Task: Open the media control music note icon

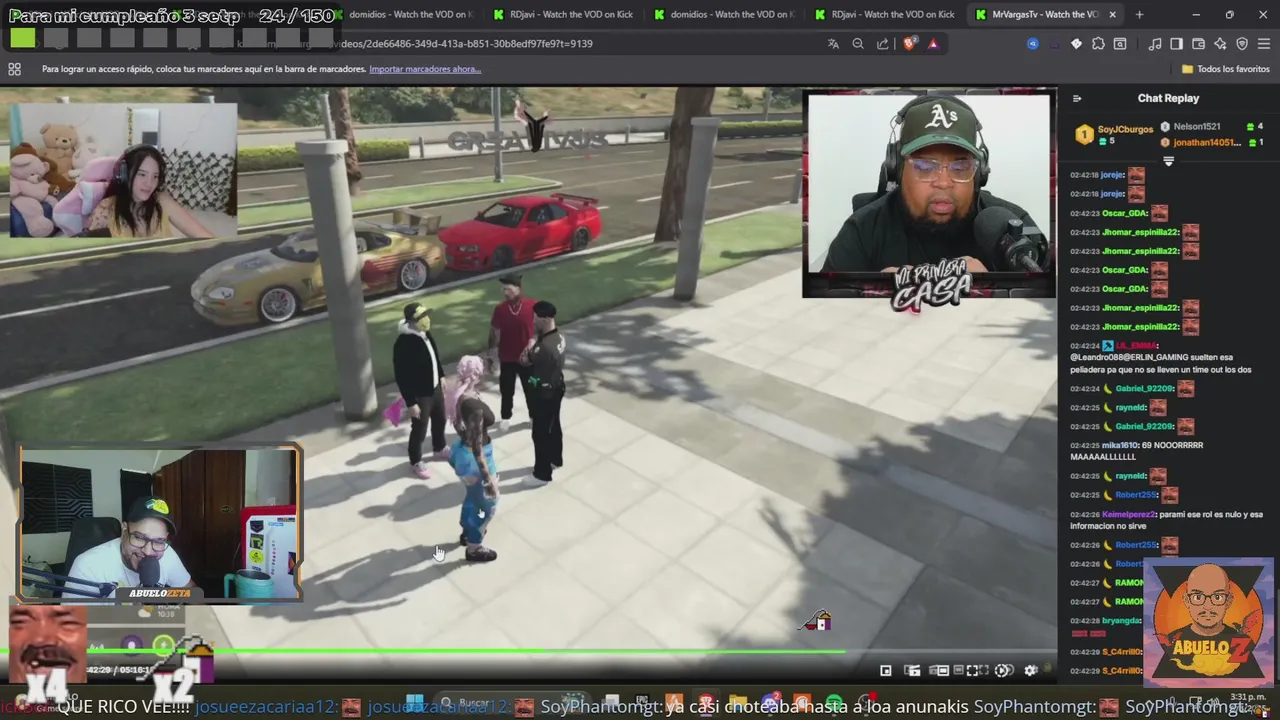Action: click(x=1155, y=44)
